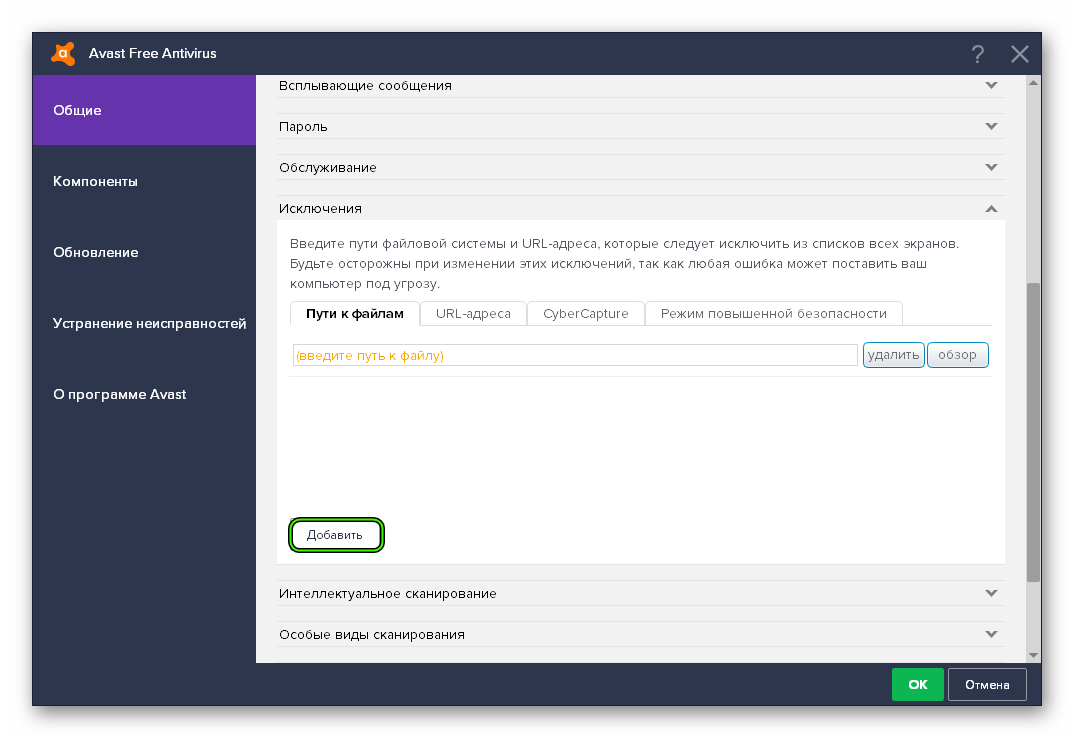1074x738 pixels.
Task: Switch to the URL-адреса tab
Action: click(x=473, y=314)
